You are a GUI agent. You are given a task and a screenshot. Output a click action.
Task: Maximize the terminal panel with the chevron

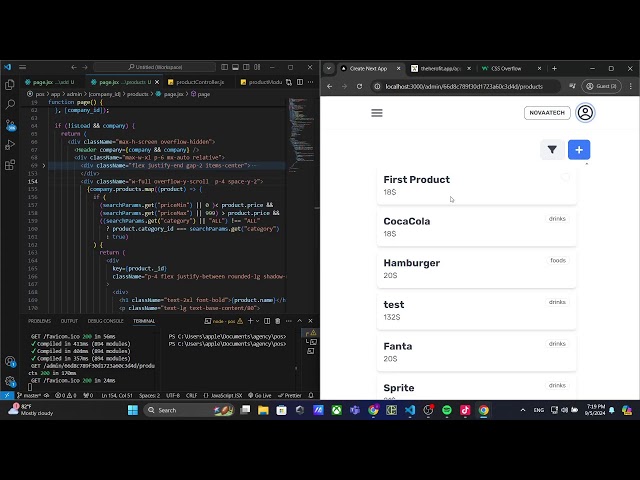[x=300, y=321]
